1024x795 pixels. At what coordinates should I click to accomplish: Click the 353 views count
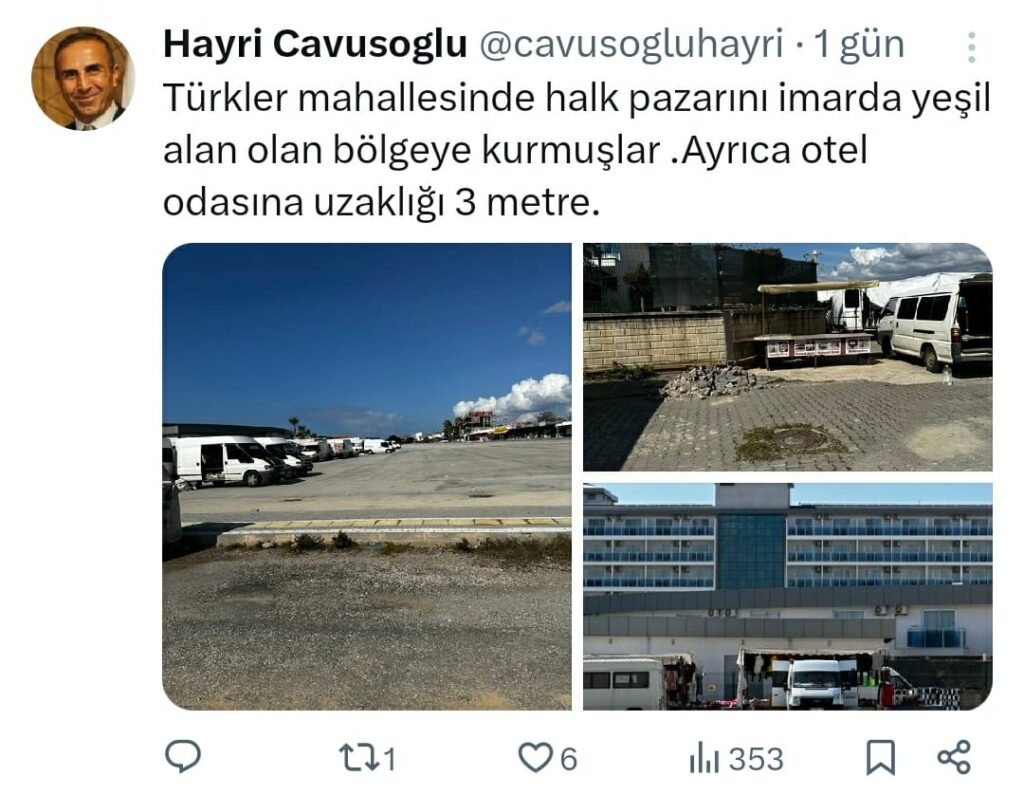point(756,759)
